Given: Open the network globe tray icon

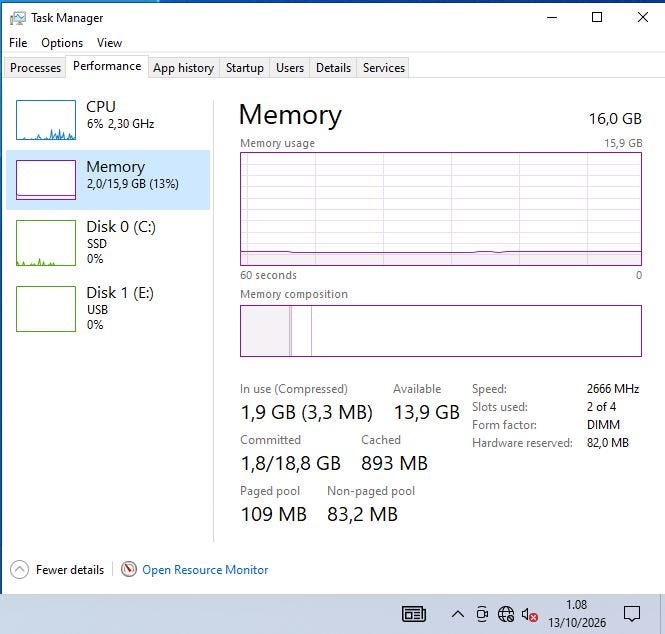Looking at the screenshot, I should (x=506, y=614).
